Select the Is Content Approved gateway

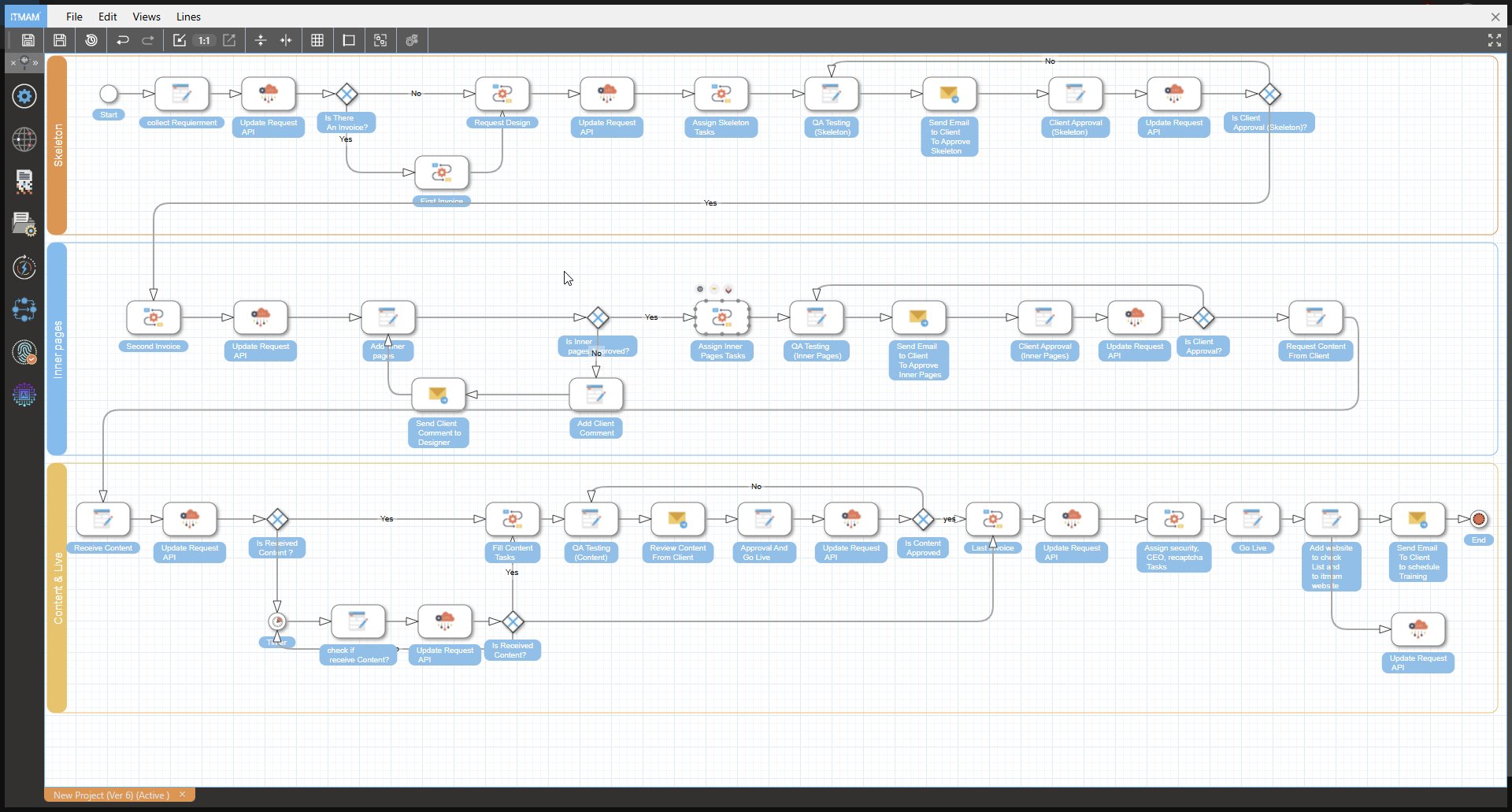pos(923,519)
